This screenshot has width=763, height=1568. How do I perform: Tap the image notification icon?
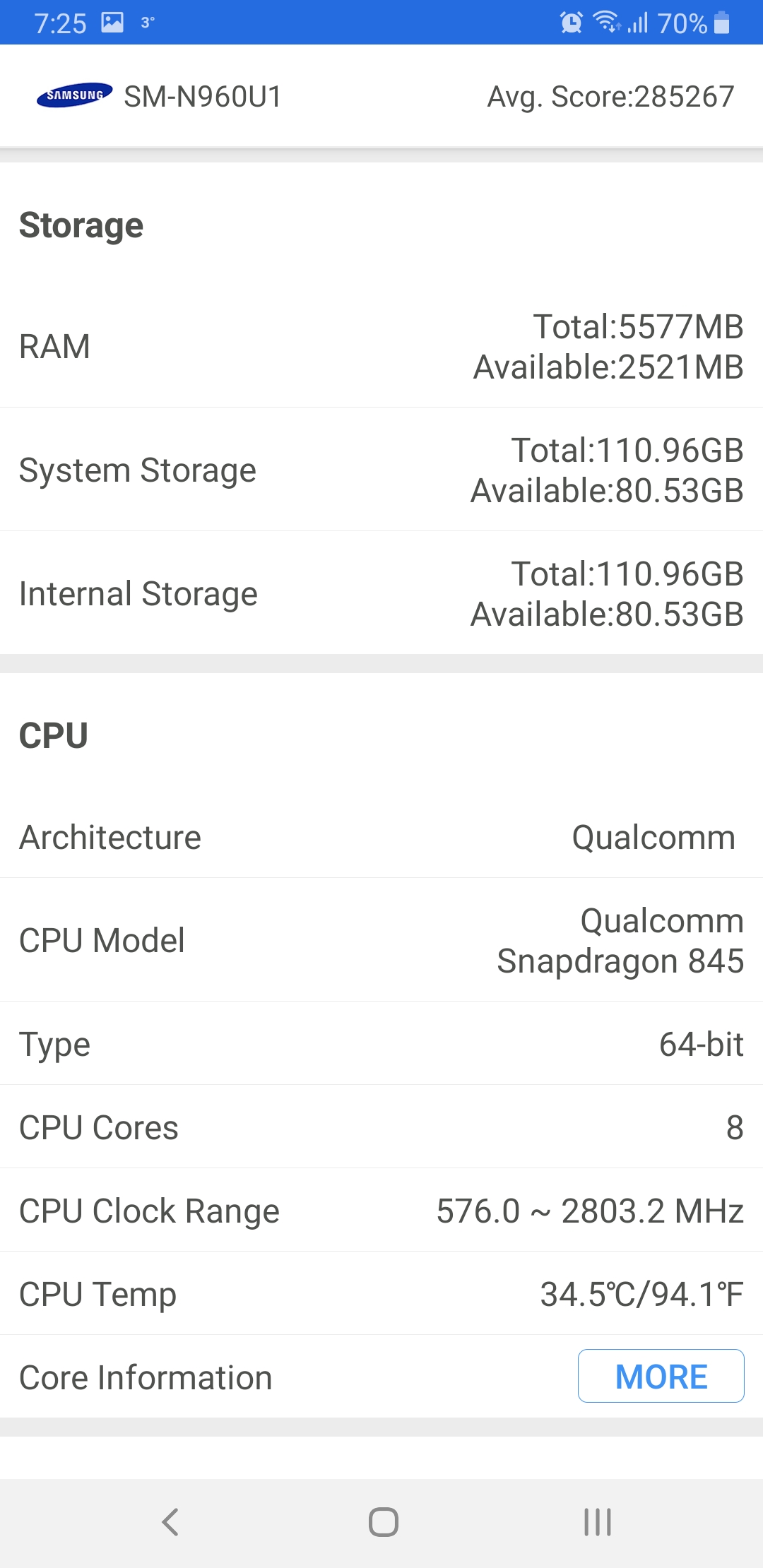[112, 23]
